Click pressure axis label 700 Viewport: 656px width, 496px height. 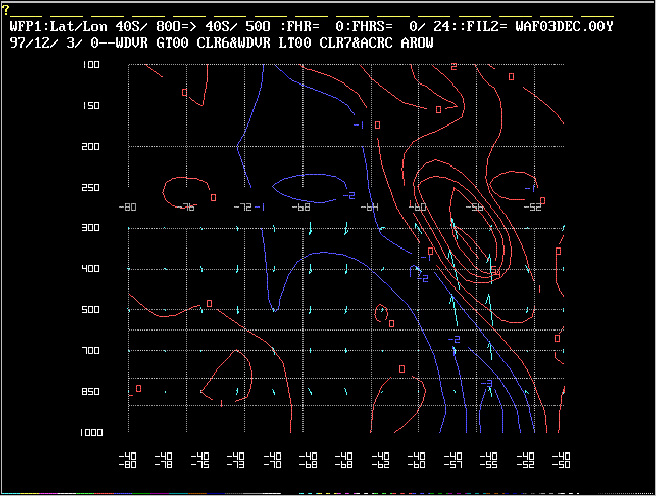90,350
